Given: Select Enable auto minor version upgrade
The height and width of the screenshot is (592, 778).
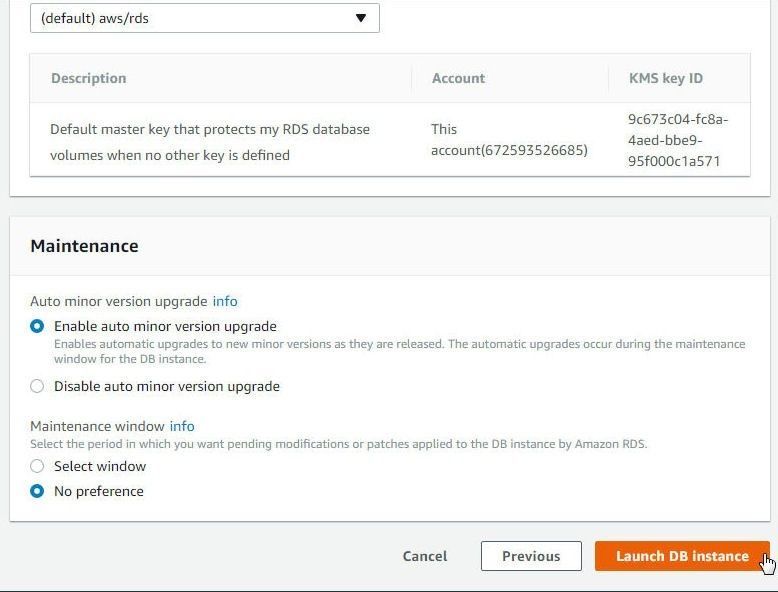Looking at the screenshot, I should [x=37, y=327].
